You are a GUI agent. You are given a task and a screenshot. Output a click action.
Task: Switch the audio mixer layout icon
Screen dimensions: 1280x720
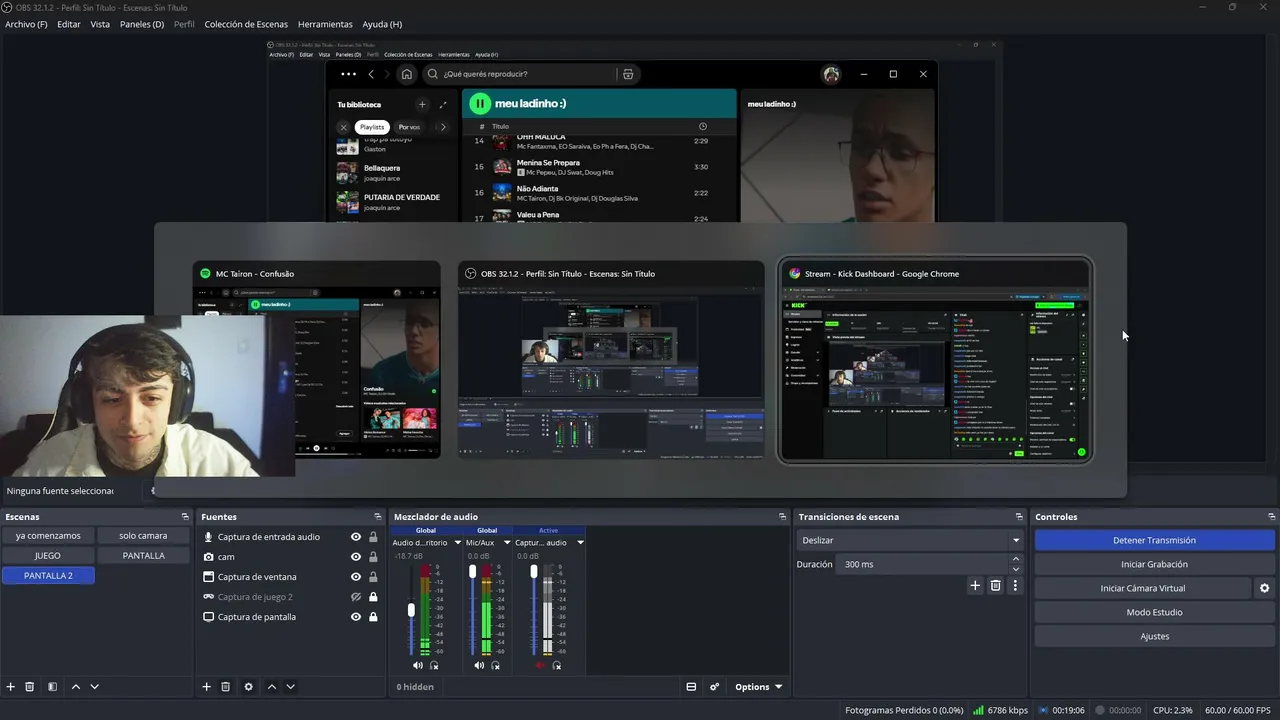[691, 687]
